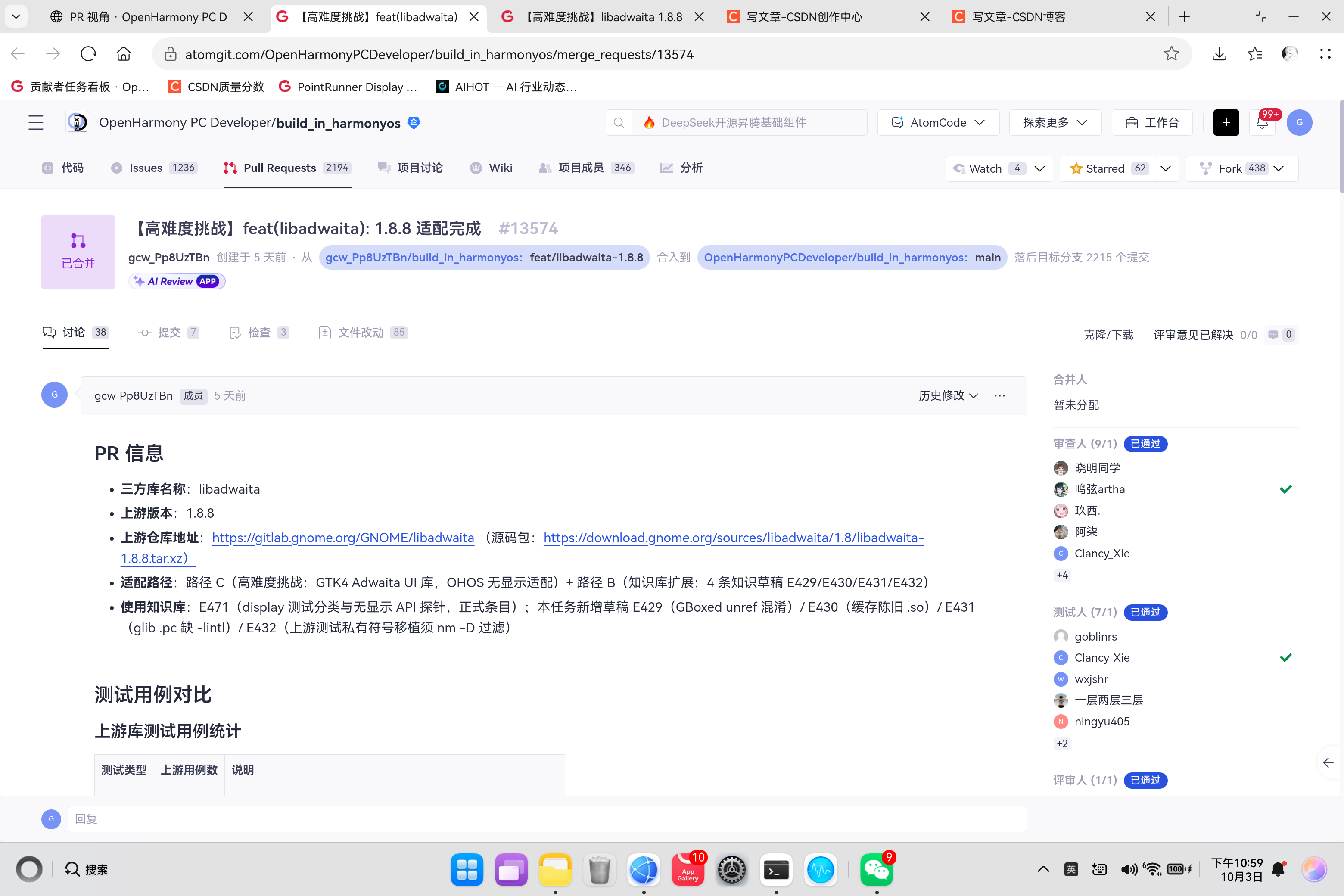
Task: Click the AI Review APP badge
Action: 177,281
